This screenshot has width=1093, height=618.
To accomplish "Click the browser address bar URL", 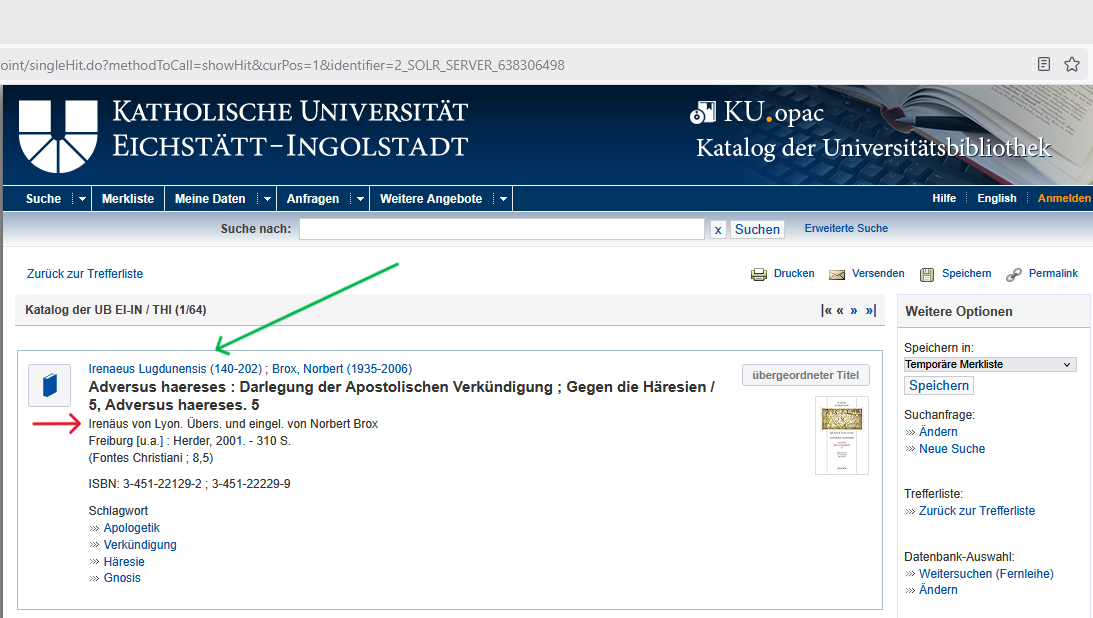I will coord(282,65).
